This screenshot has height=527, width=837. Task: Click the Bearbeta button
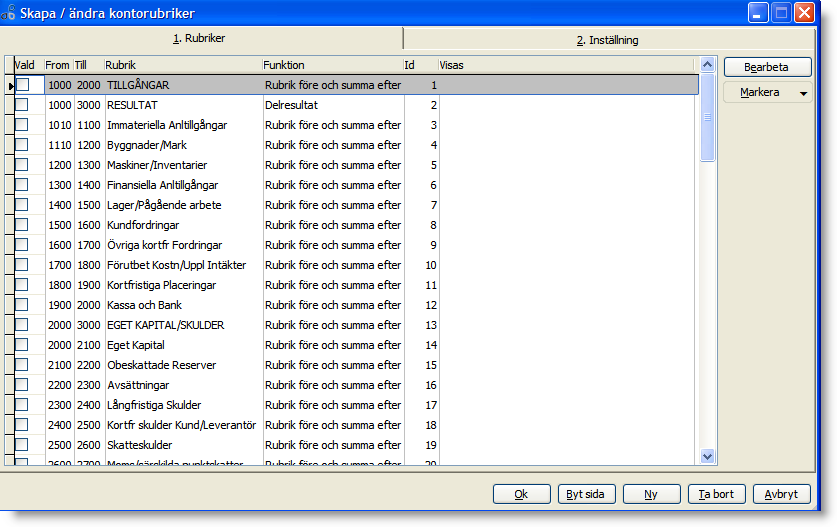[768, 67]
